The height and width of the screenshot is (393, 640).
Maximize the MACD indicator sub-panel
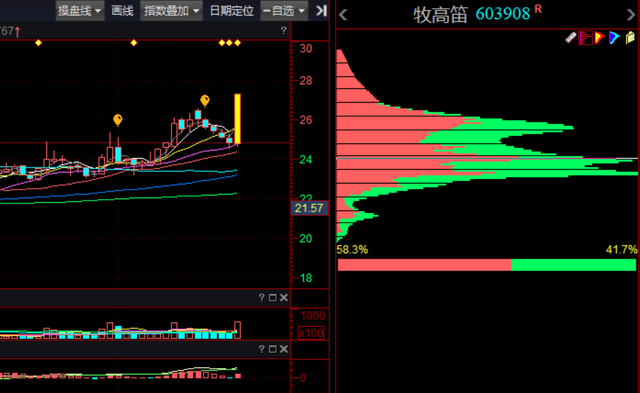[x=273, y=349]
